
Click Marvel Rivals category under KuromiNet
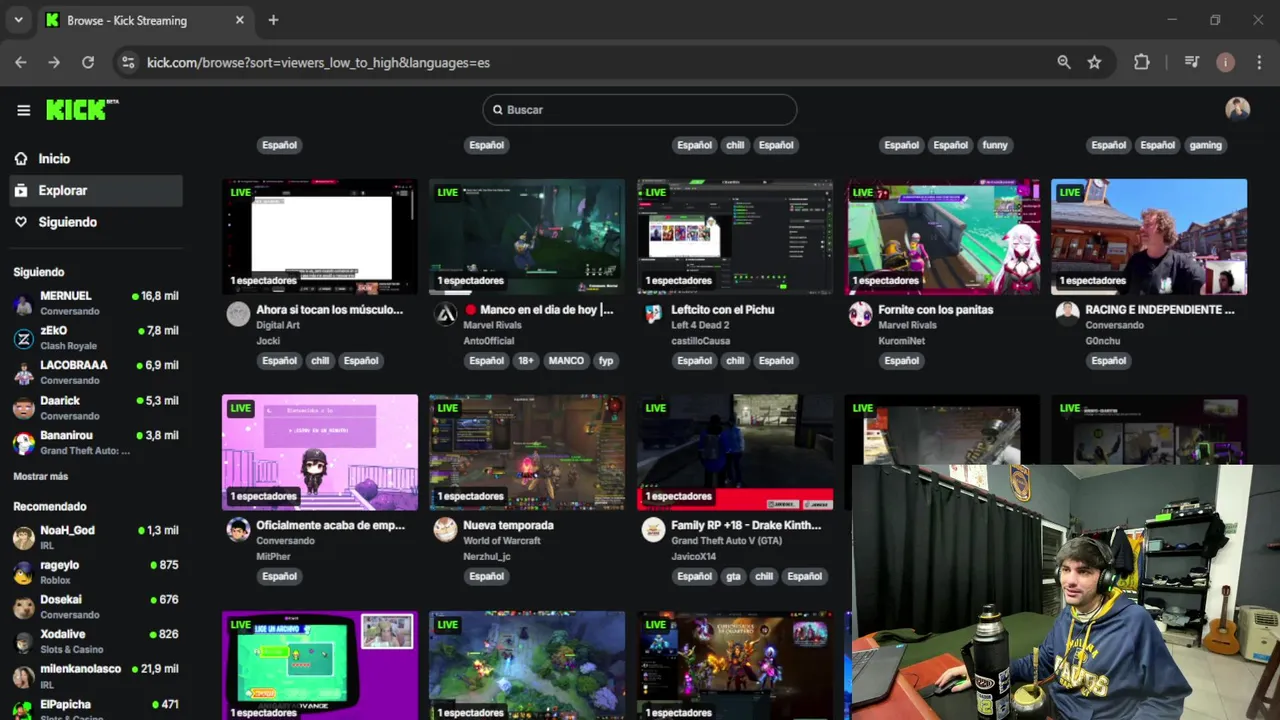point(907,325)
